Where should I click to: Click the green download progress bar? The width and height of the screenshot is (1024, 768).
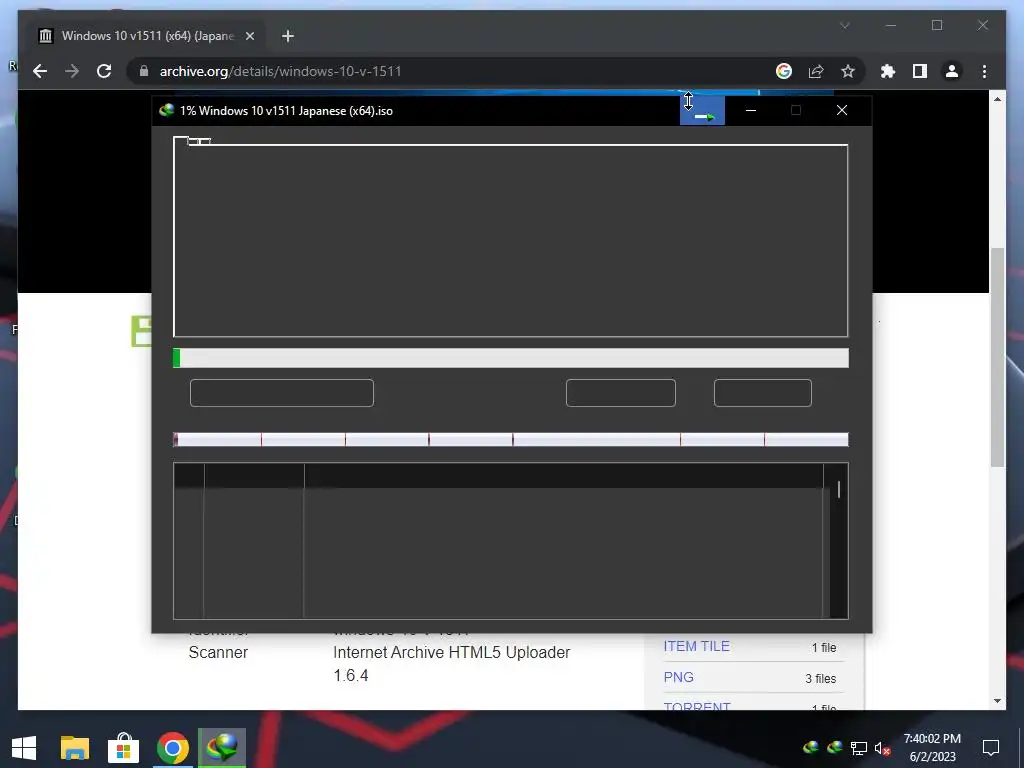click(511, 358)
